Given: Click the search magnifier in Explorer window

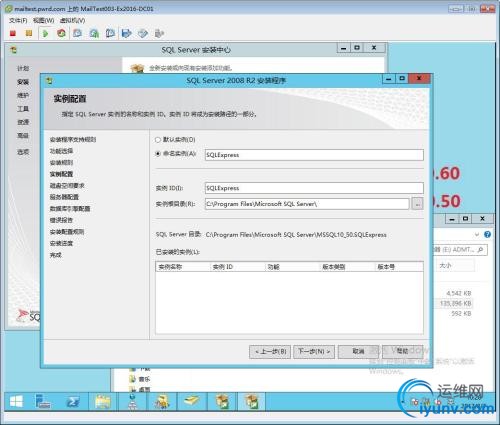Looking at the screenshot, I should pos(480,249).
